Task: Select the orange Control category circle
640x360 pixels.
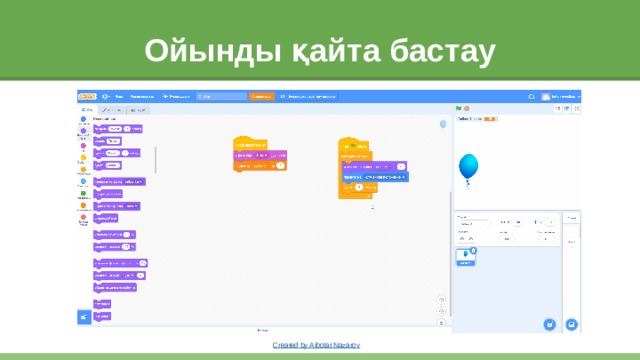Action: [x=83, y=169]
